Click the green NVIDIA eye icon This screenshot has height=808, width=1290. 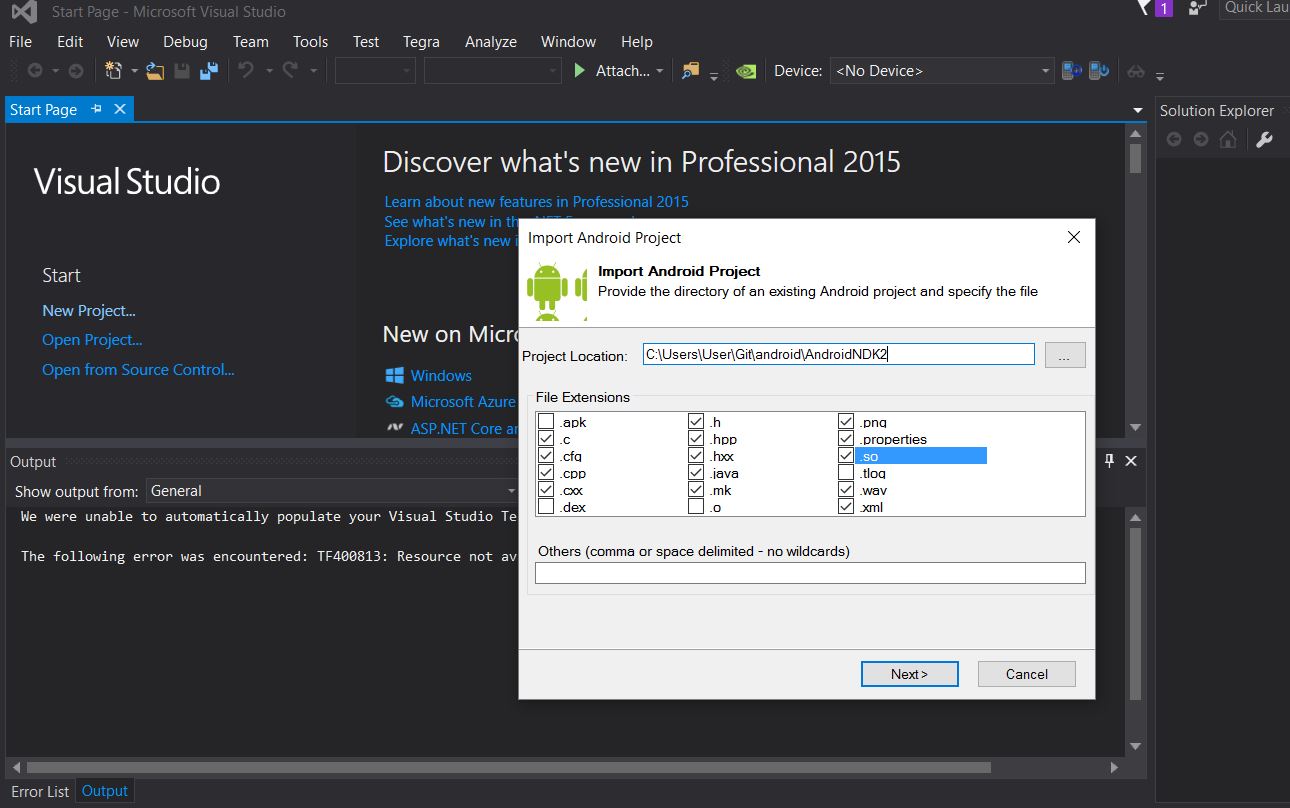click(x=745, y=71)
